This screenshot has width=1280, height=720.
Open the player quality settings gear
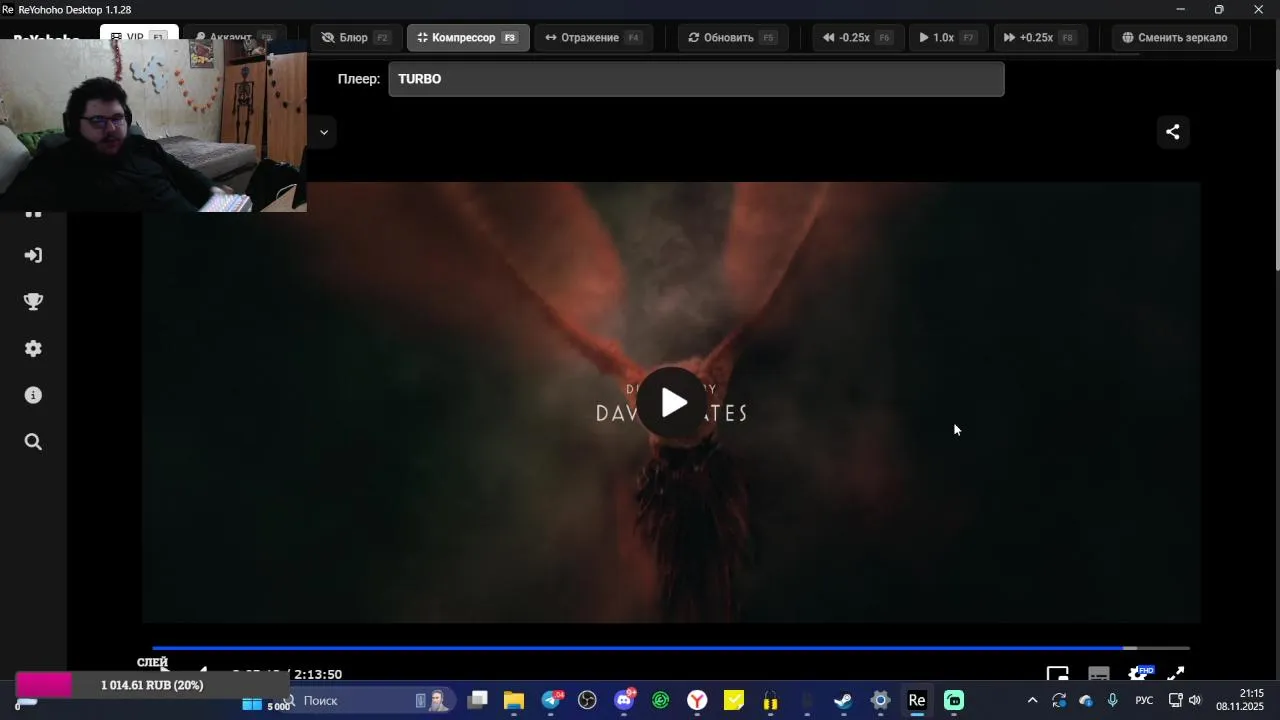pyautogui.click(x=1138, y=675)
